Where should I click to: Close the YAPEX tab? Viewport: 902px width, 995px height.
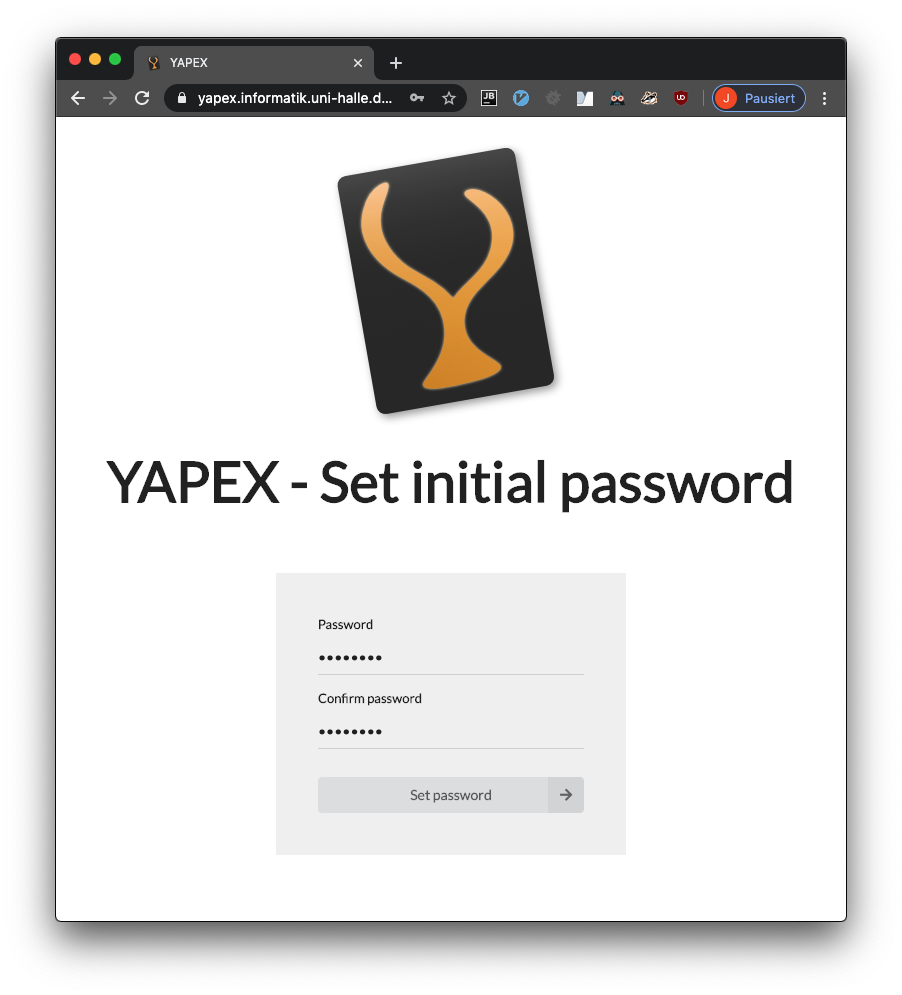click(358, 63)
